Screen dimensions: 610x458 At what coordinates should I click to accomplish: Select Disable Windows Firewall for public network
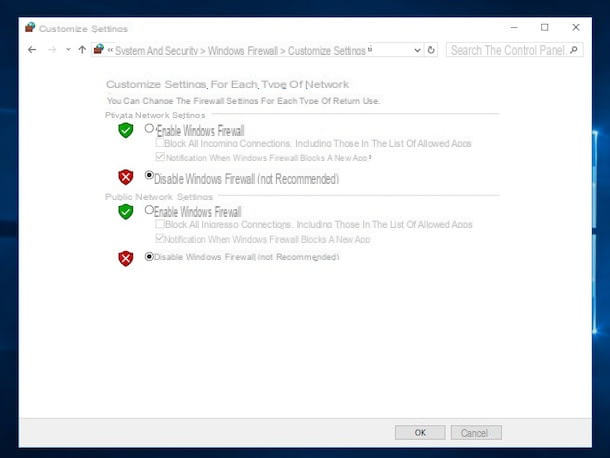[149, 256]
